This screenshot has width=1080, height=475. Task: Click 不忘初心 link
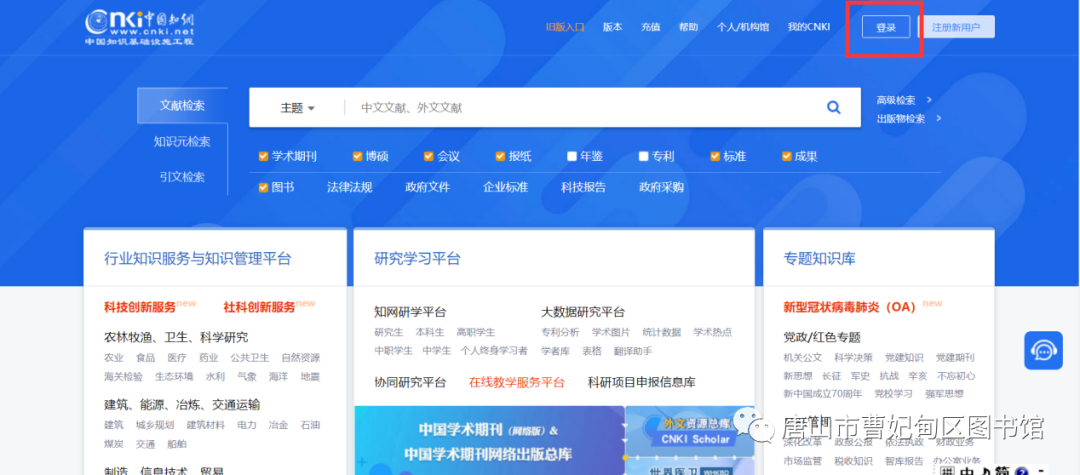pyautogui.click(x=955, y=376)
